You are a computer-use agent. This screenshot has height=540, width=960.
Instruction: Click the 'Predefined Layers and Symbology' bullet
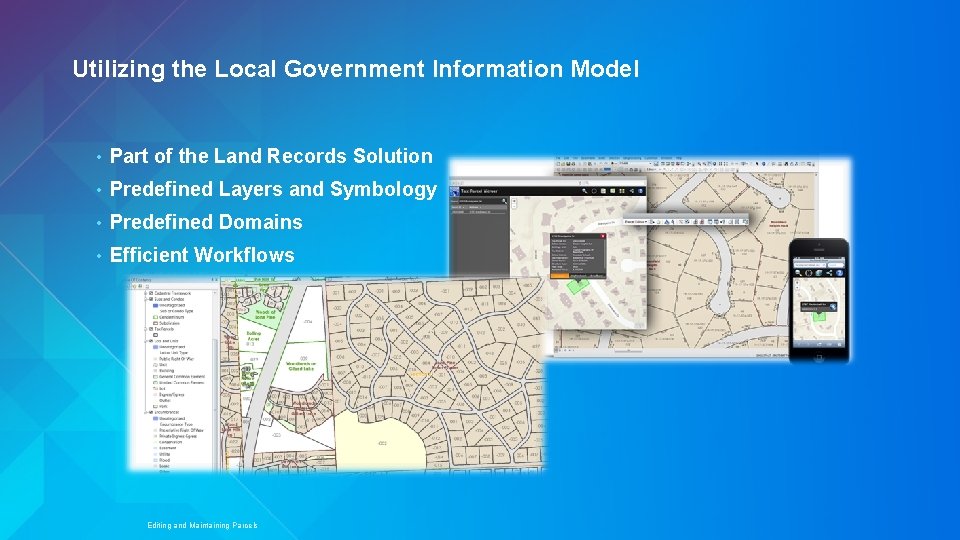pos(273,189)
